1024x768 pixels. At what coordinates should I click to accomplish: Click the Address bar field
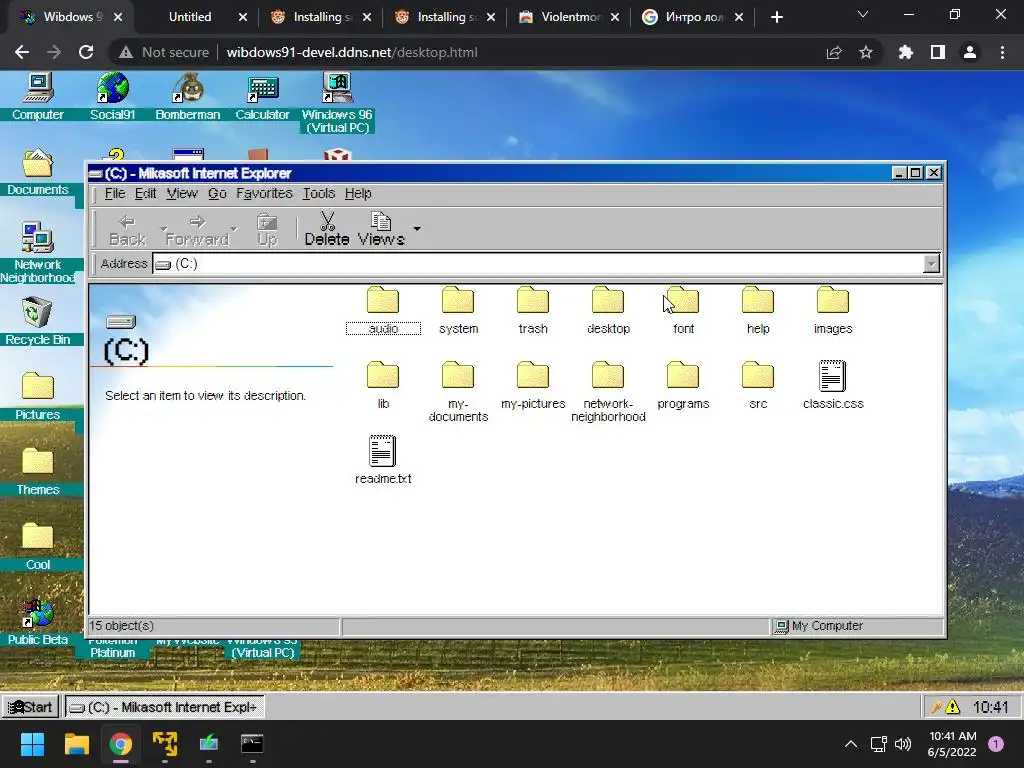[538, 264]
